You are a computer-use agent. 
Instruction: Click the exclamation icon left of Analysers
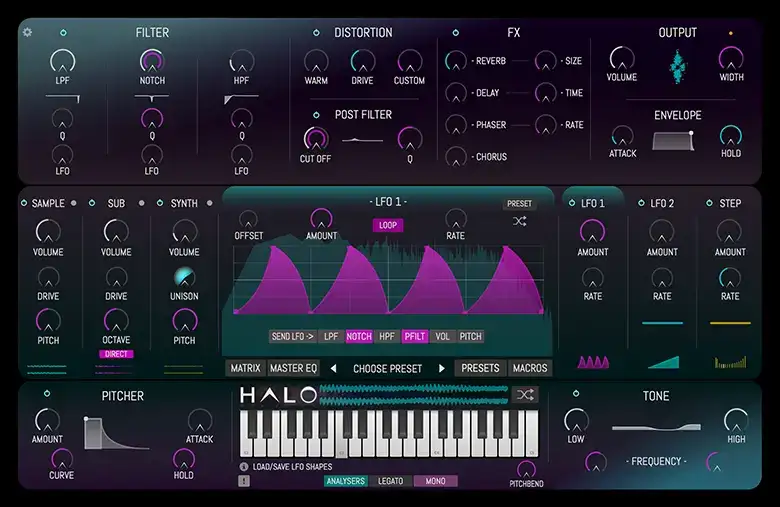[244, 481]
